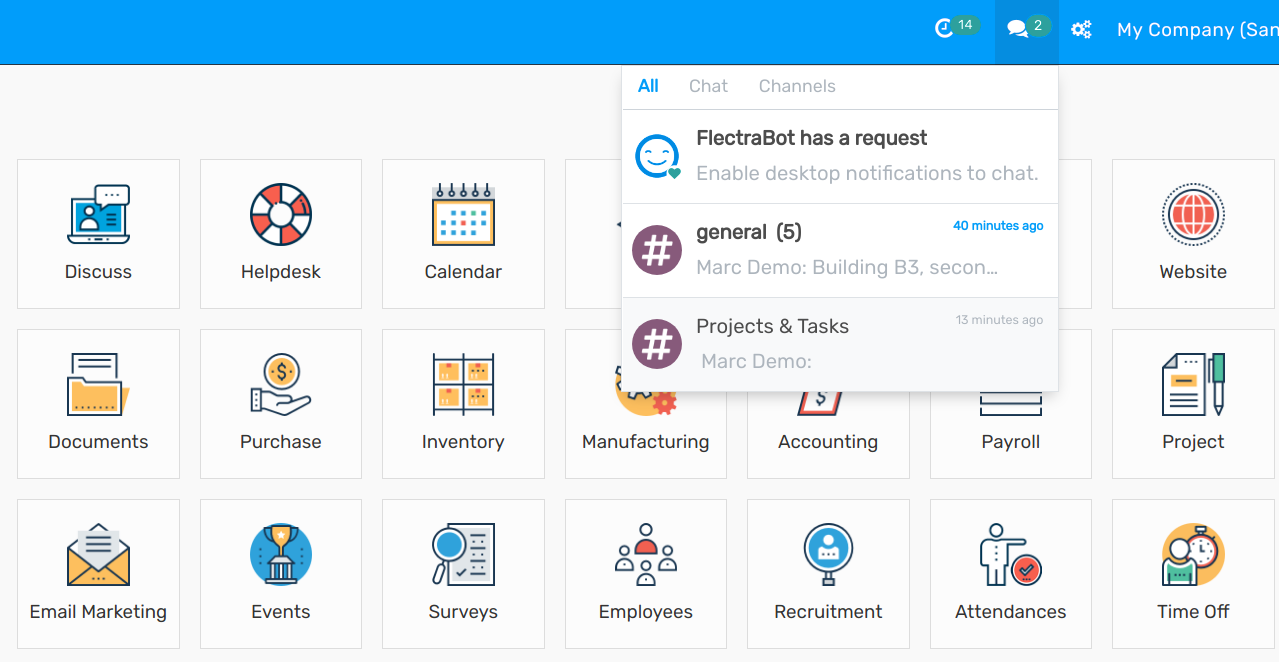Image resolution: width=1279 pixels, height=662 pixels.
Task: Launch the Helpdesk application
Action: pos(280,233)
